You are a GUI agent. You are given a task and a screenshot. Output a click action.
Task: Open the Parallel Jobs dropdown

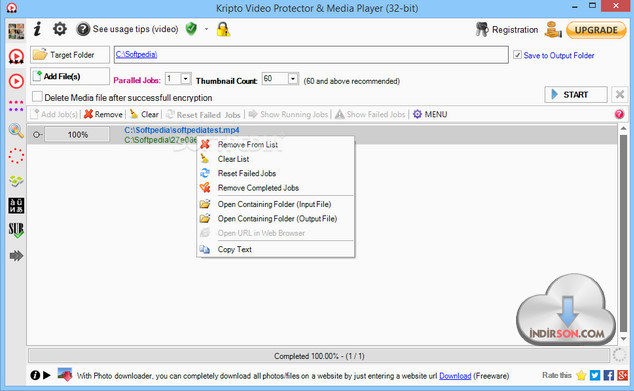tap(185, 78)
